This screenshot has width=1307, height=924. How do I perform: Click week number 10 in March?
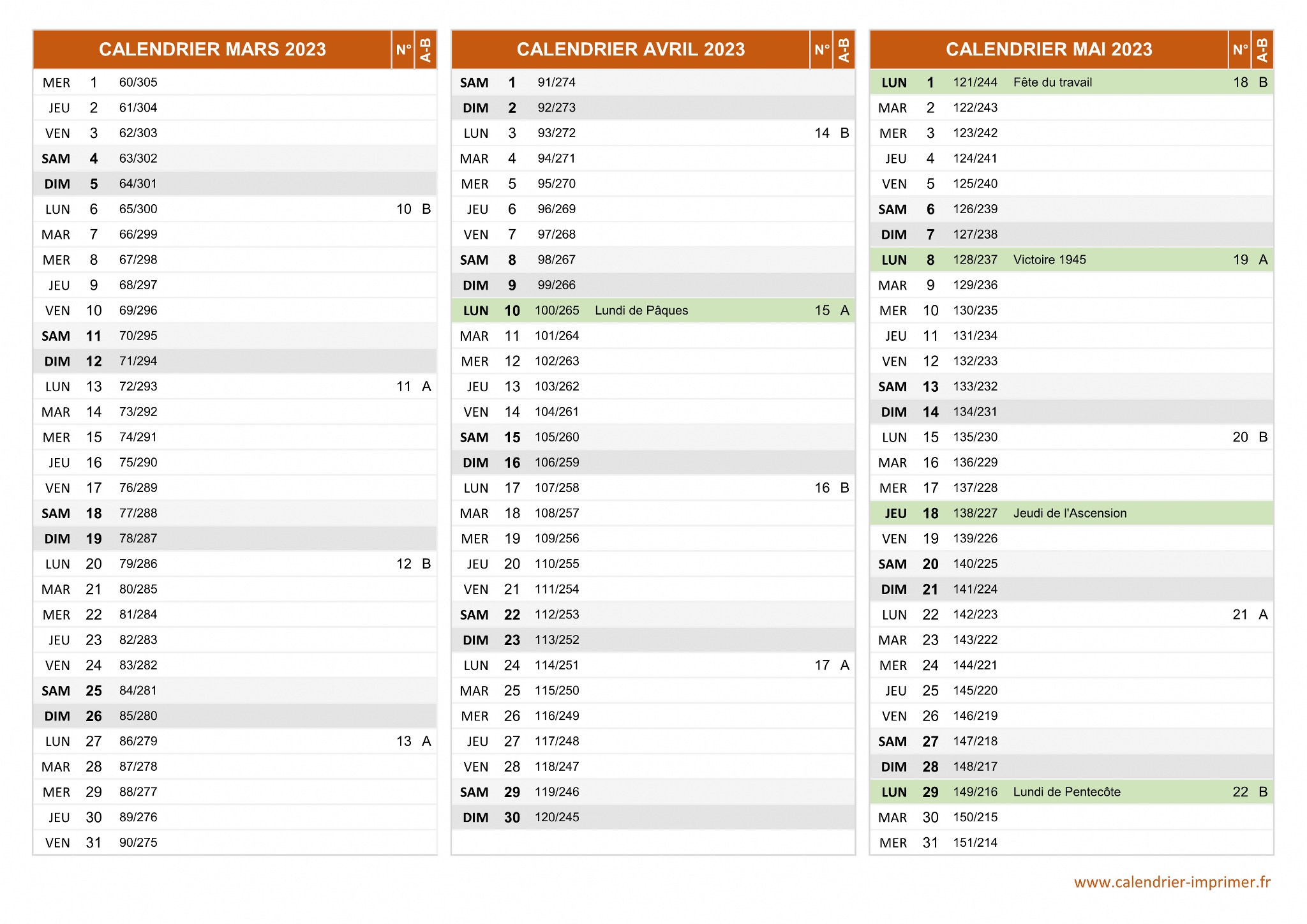(x=404, y=209)
